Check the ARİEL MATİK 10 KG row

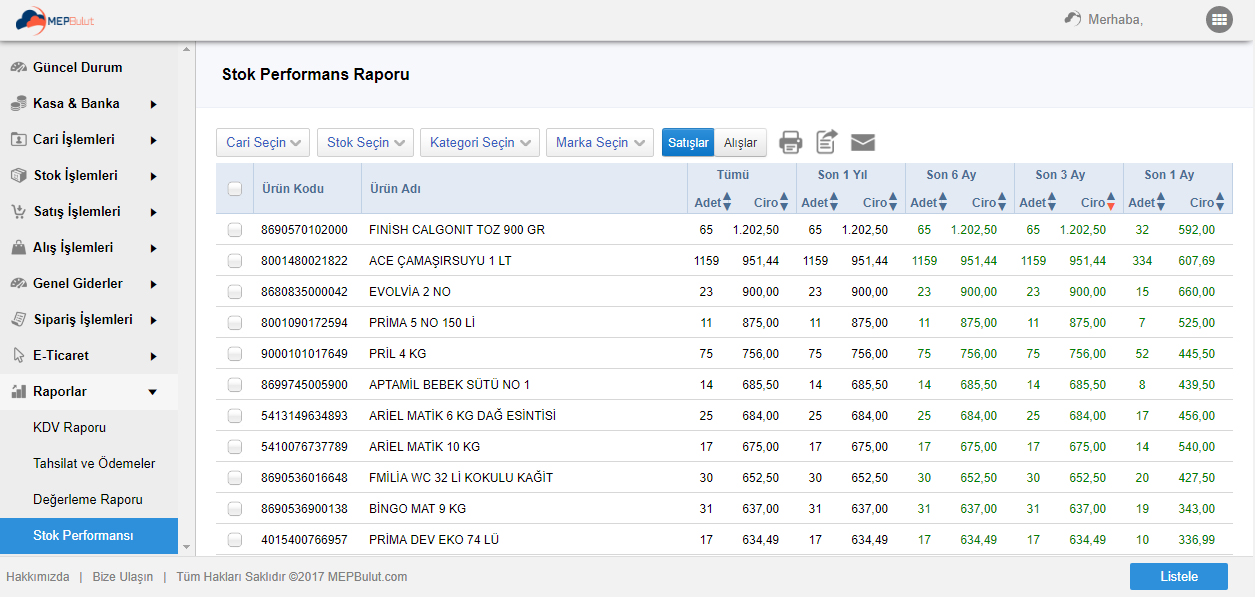[235, 447]
